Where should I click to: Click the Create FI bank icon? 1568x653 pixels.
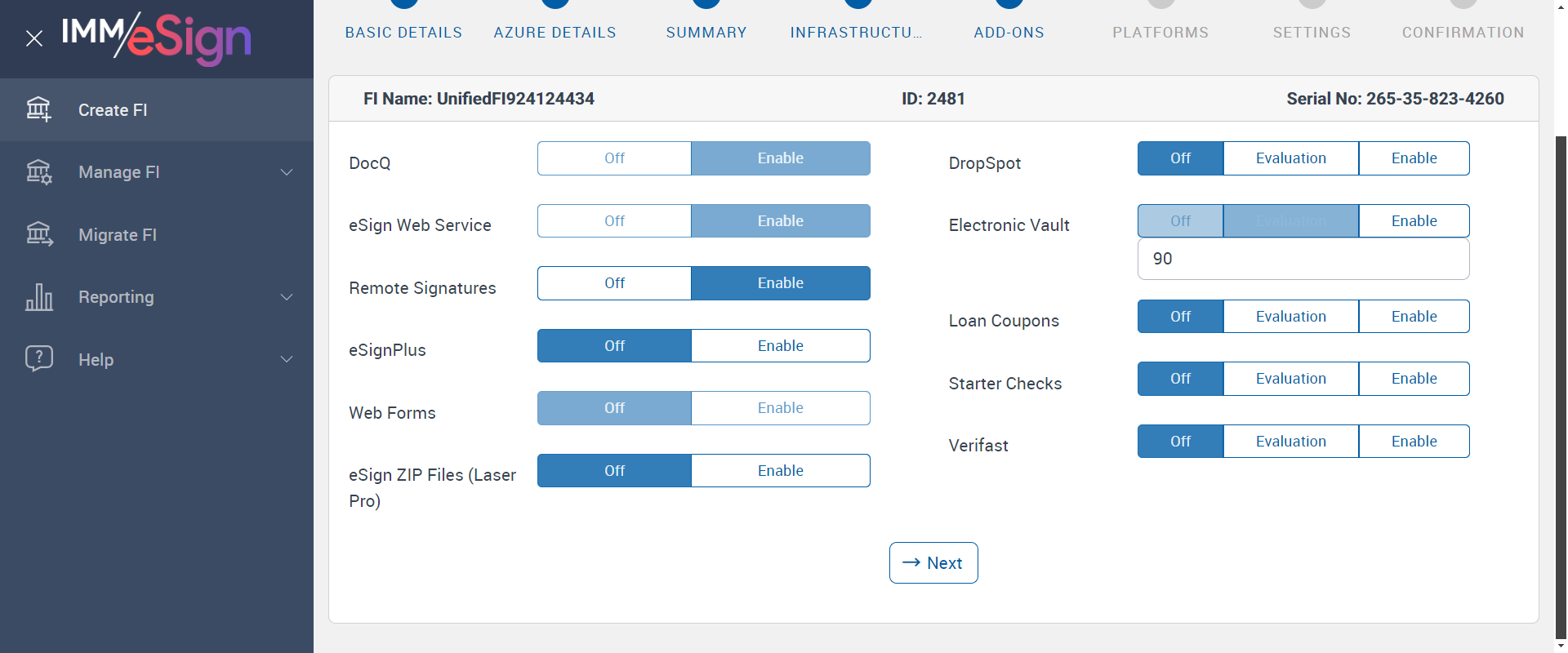[38, 109]
